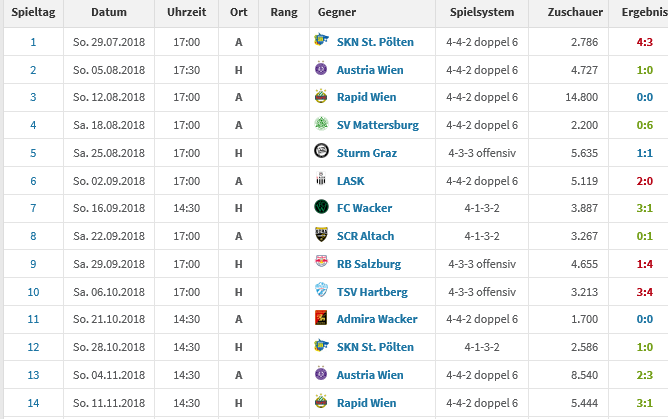Click the Spielsystem column header
Image resolution: width=668 pixels, height=419 pixels.
click(x=482, y=12)
